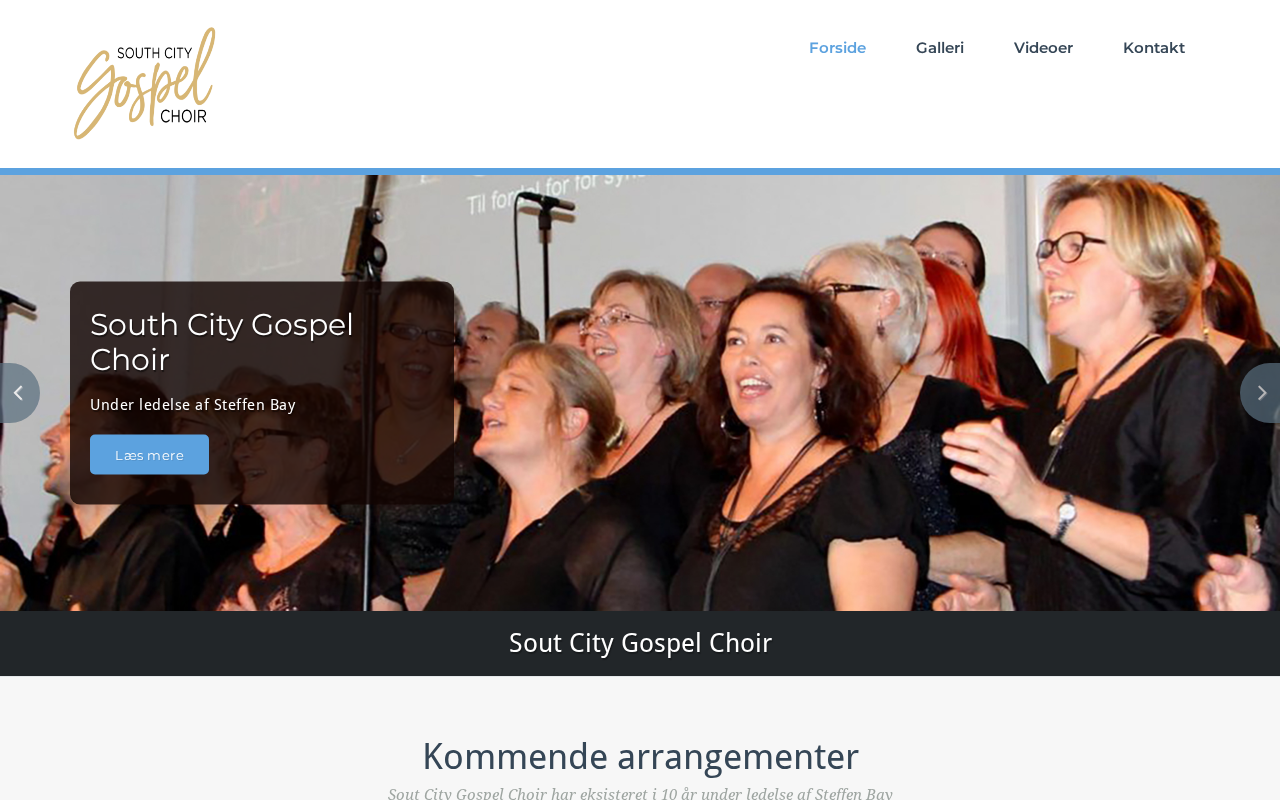Screen dimensions: 1280x800
Task: Click the Læs mere button
Action: pyautogui.click(x=149, y=455)
